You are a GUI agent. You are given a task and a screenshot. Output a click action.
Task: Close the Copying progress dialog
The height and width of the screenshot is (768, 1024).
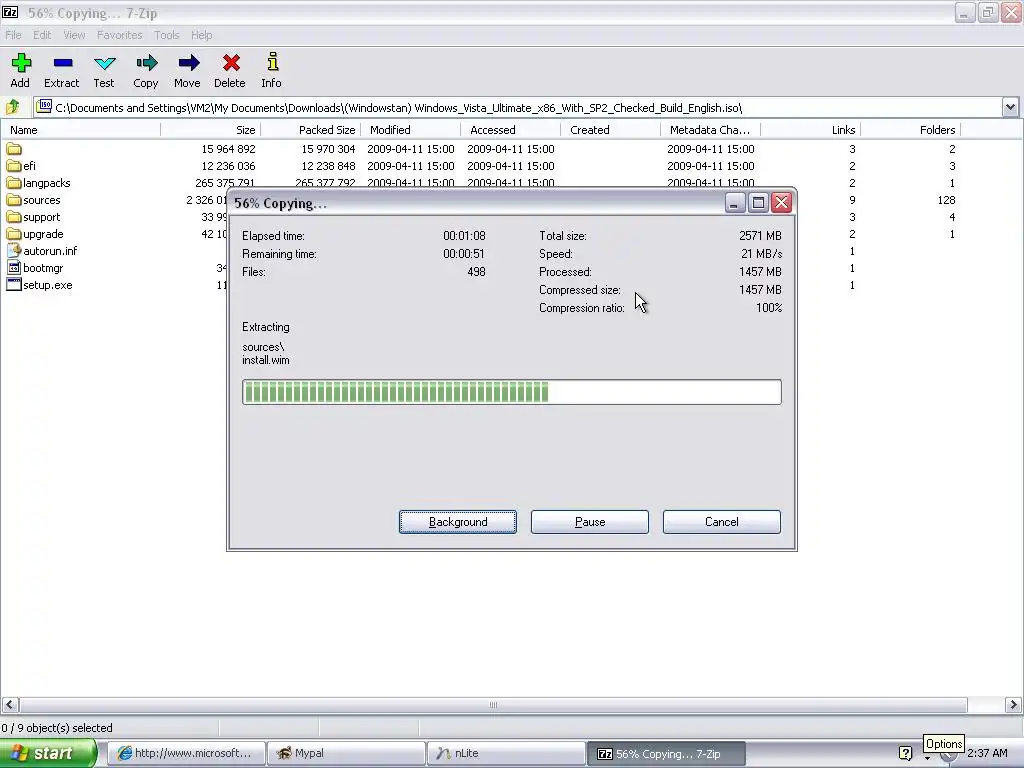(781, 203)
